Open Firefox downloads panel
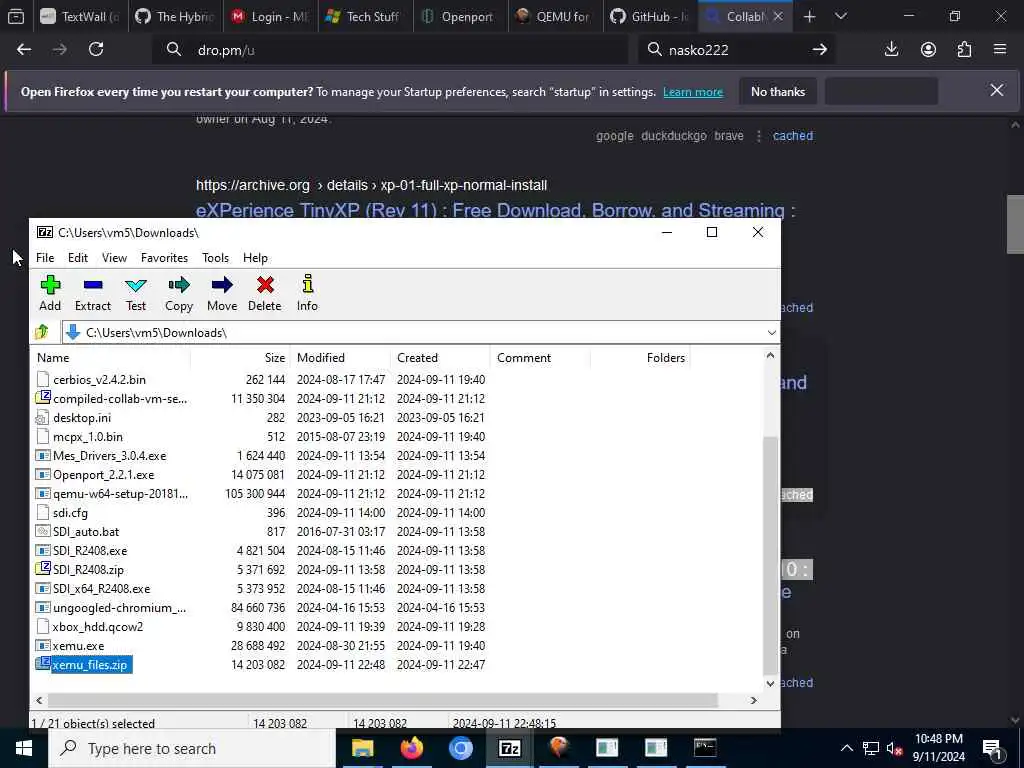Image resolution: width=1024 pixels, height=768 pixels. [x=891, y=49]
